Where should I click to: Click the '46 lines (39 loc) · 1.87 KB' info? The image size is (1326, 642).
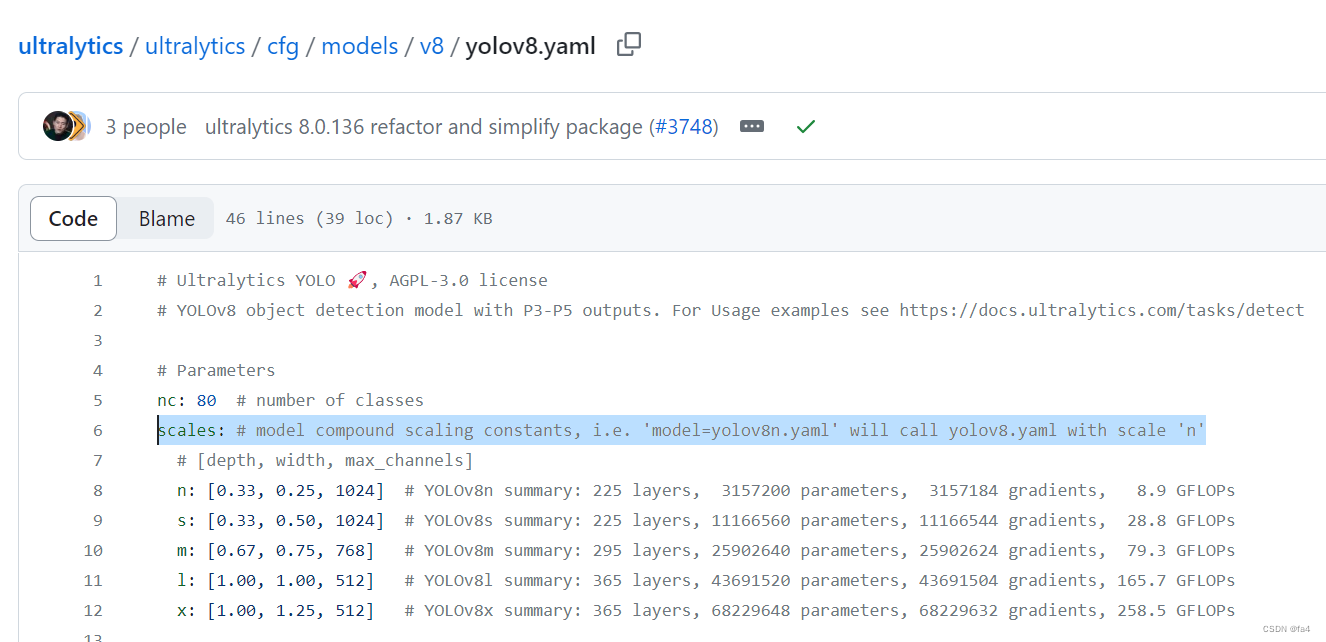coord(359,218)
